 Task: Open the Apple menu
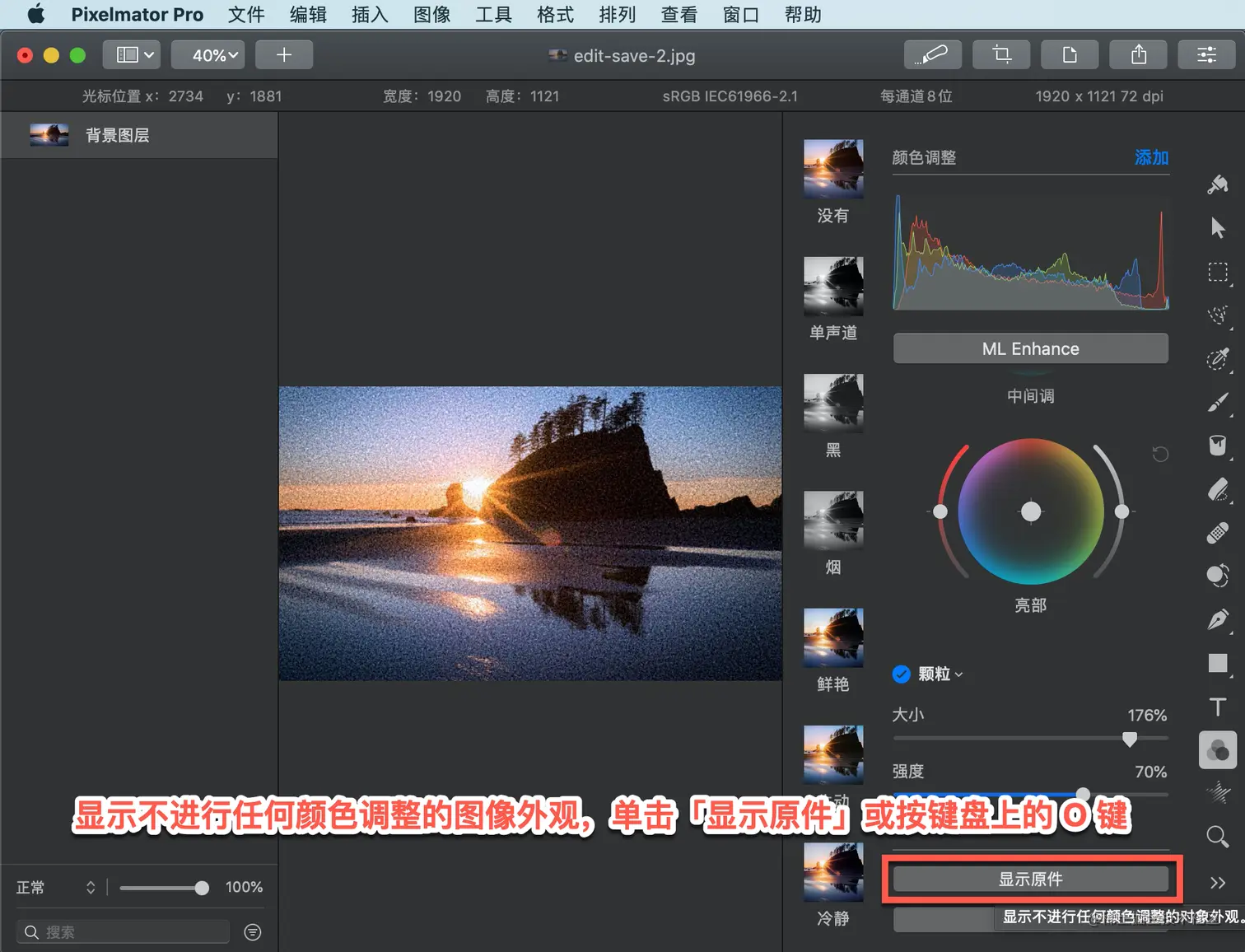[x=35, y=14]
